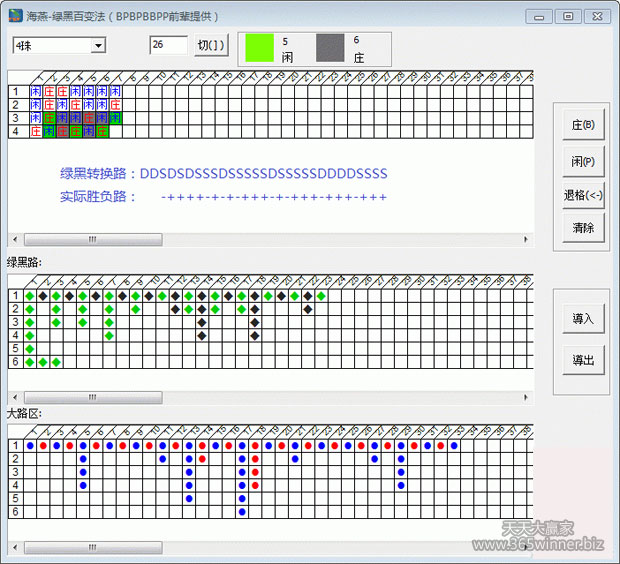Image resolution: width=620 pixels, height=564 pixels.
Task: Click the gray 庄 color swatch
Action: point(330,48)
